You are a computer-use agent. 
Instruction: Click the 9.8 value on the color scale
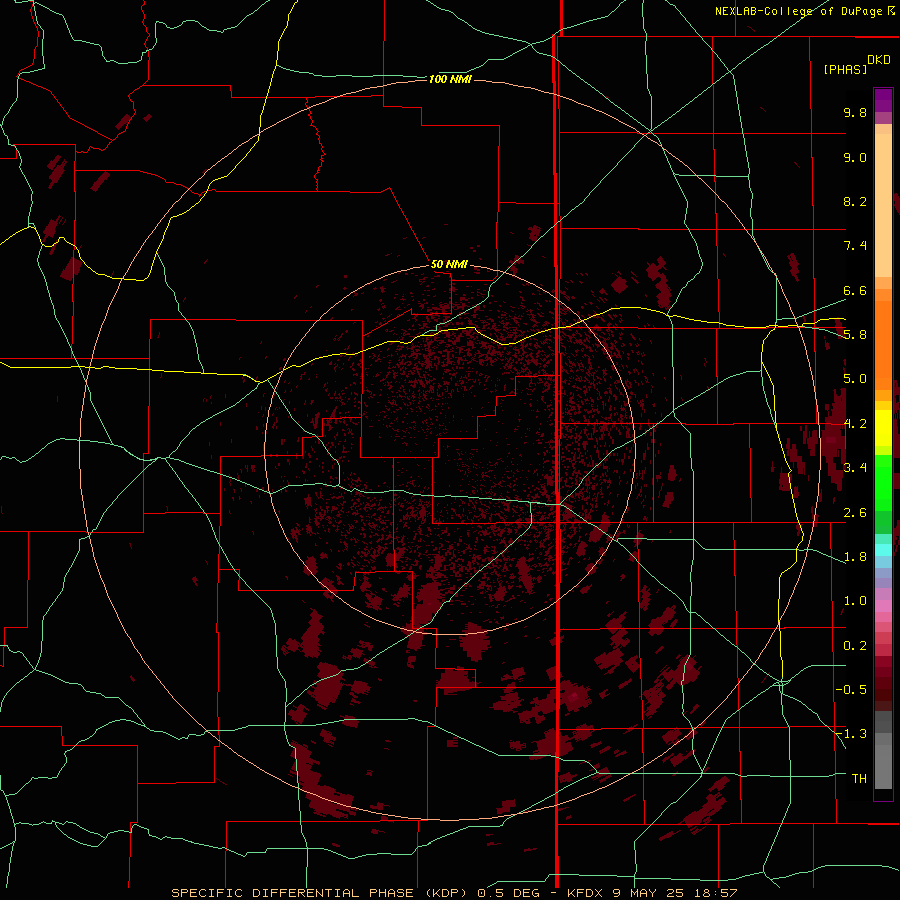855,112
